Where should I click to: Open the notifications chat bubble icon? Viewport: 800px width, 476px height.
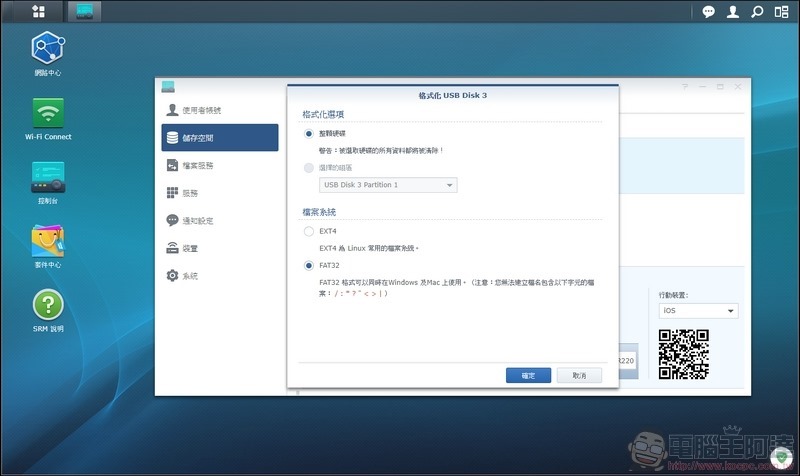[x=708, y=11]
